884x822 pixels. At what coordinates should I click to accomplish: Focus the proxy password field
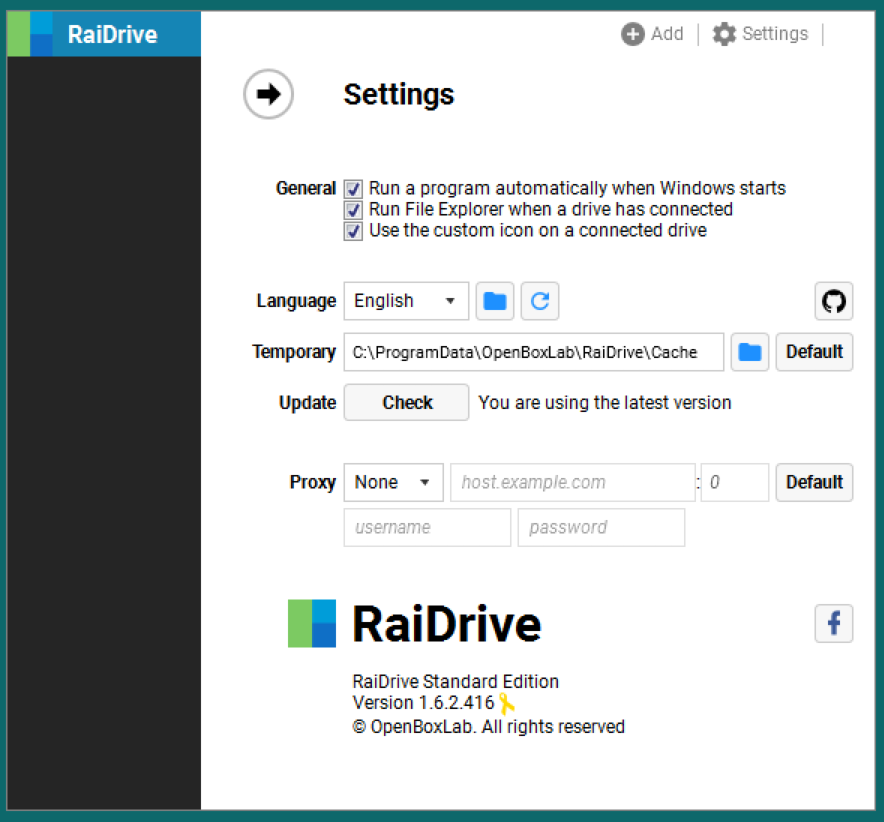click(601, 527)
